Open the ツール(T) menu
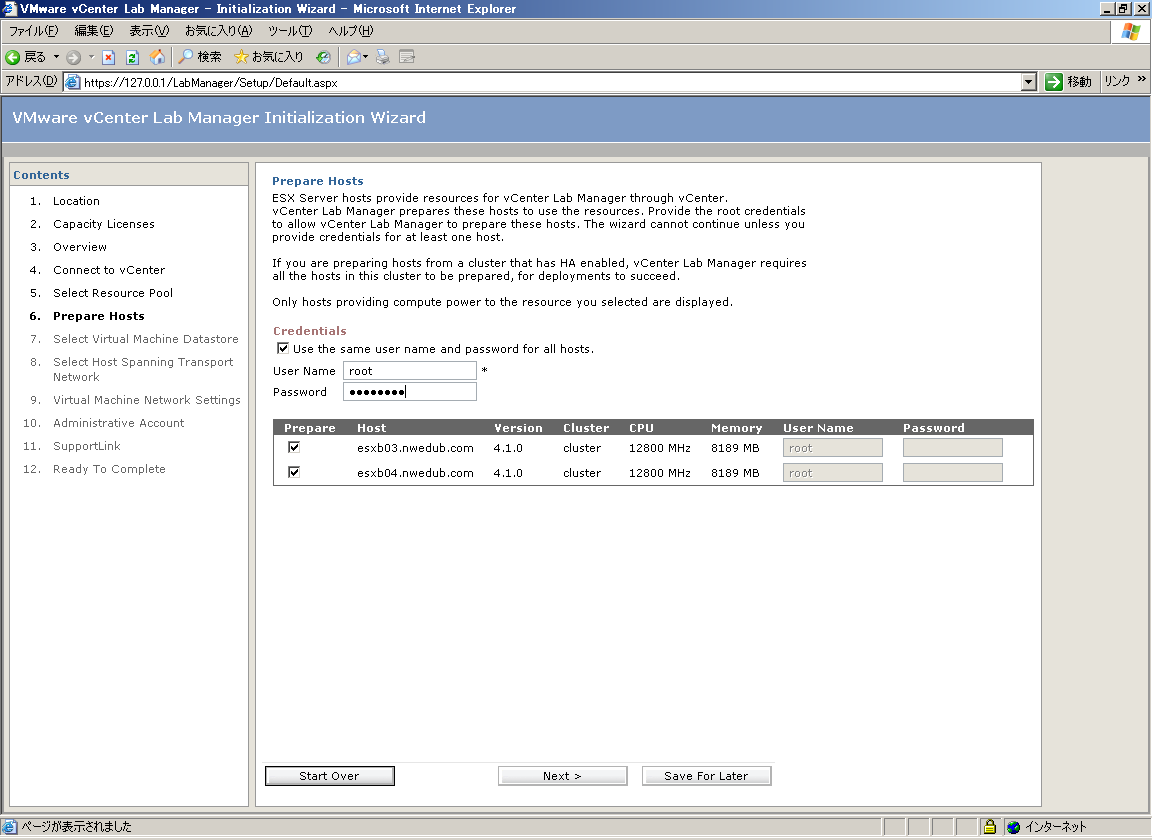Image resolution: width=1152 pixels, height=840 pixels. (289, 31)
